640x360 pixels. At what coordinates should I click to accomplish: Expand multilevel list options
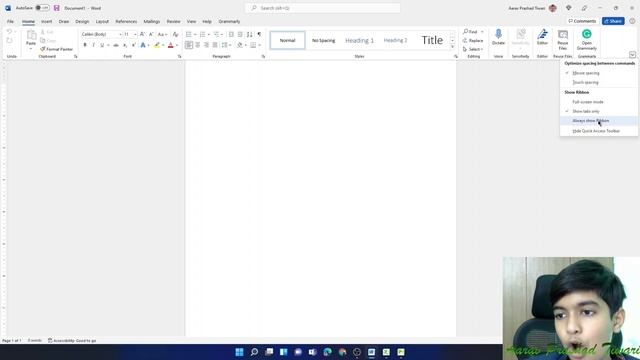(222, 34)
